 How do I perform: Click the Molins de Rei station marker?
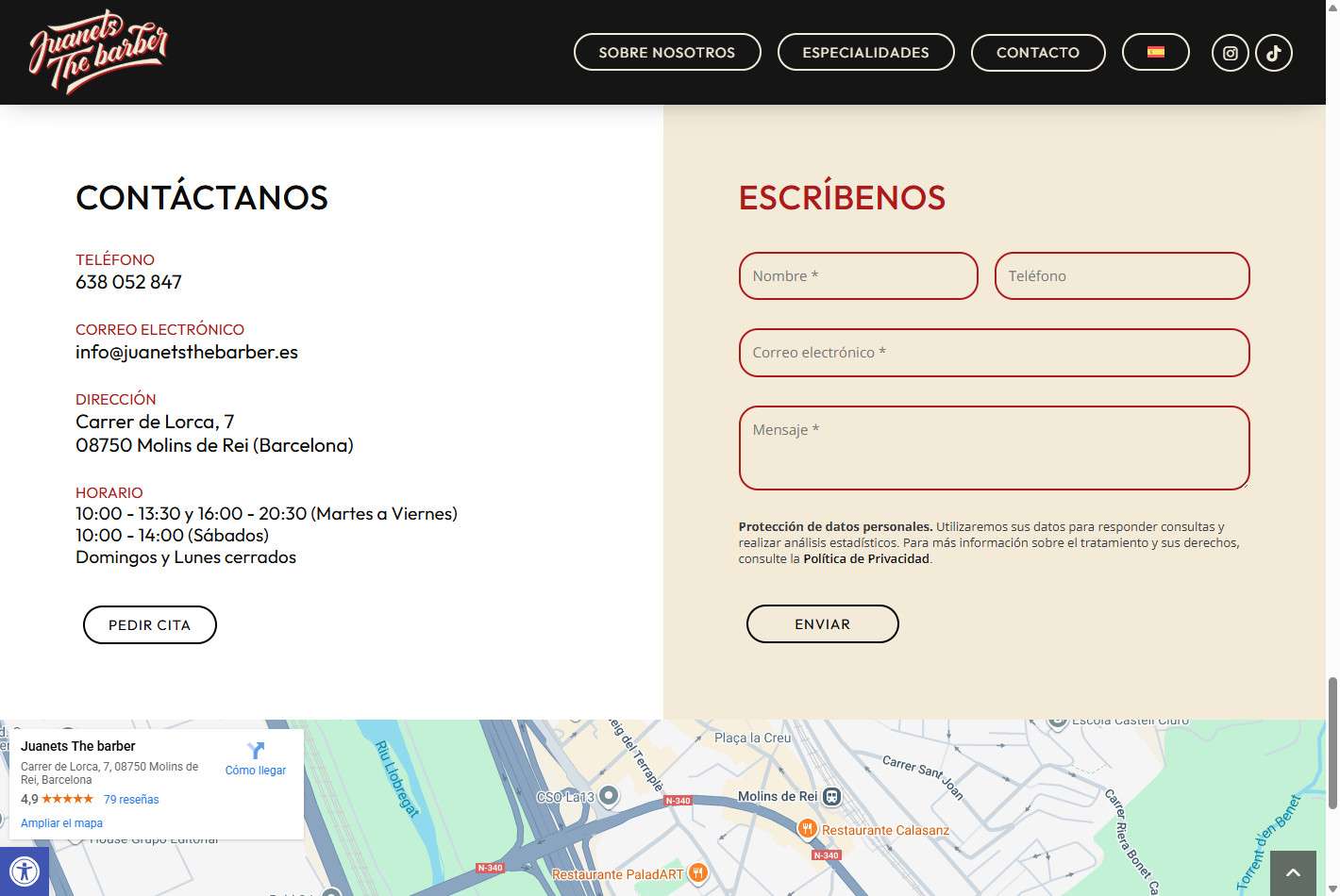point(831,796)
